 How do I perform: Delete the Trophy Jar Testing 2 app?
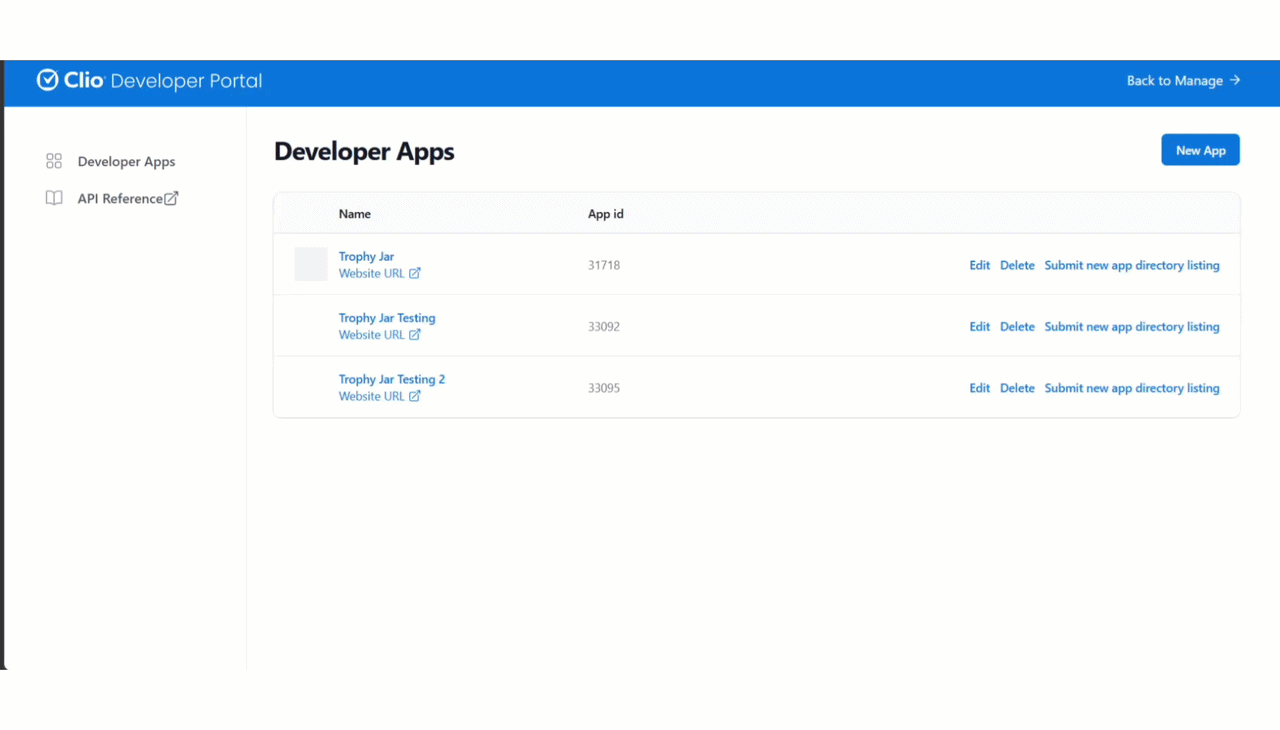click(1017, 388)
